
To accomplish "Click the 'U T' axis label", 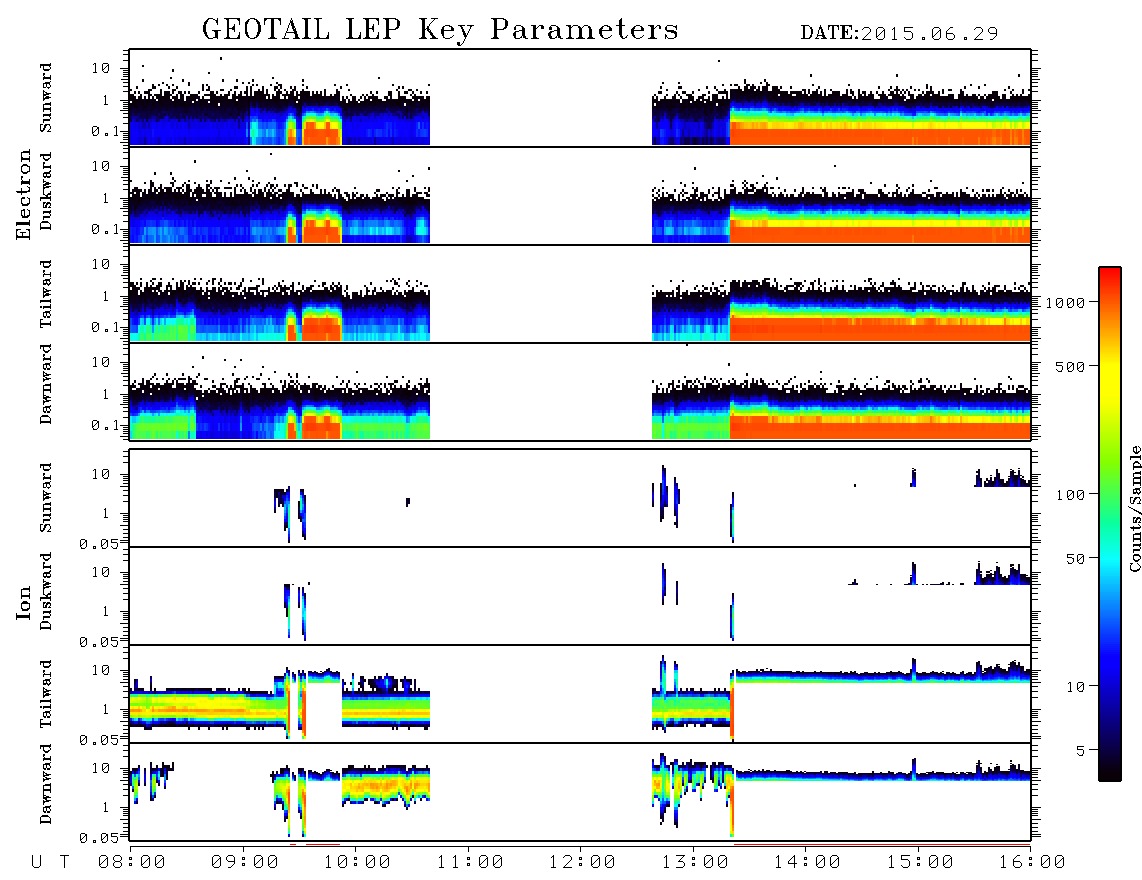I will [x=50, y=863].
